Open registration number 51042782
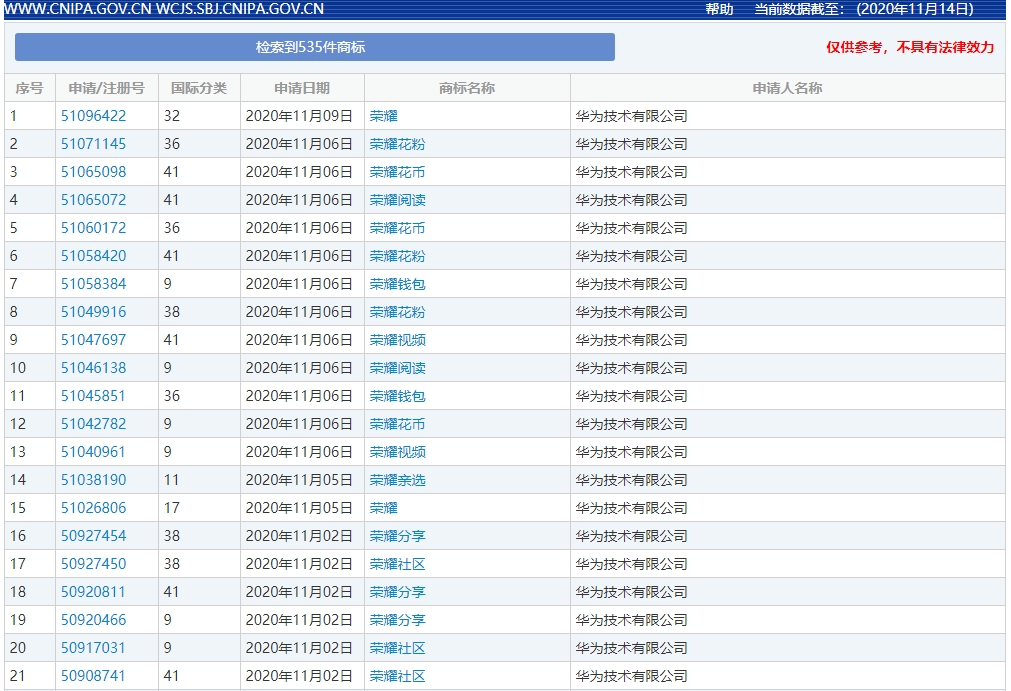Viewport: 1011px width, 691px height. [93, 424]
